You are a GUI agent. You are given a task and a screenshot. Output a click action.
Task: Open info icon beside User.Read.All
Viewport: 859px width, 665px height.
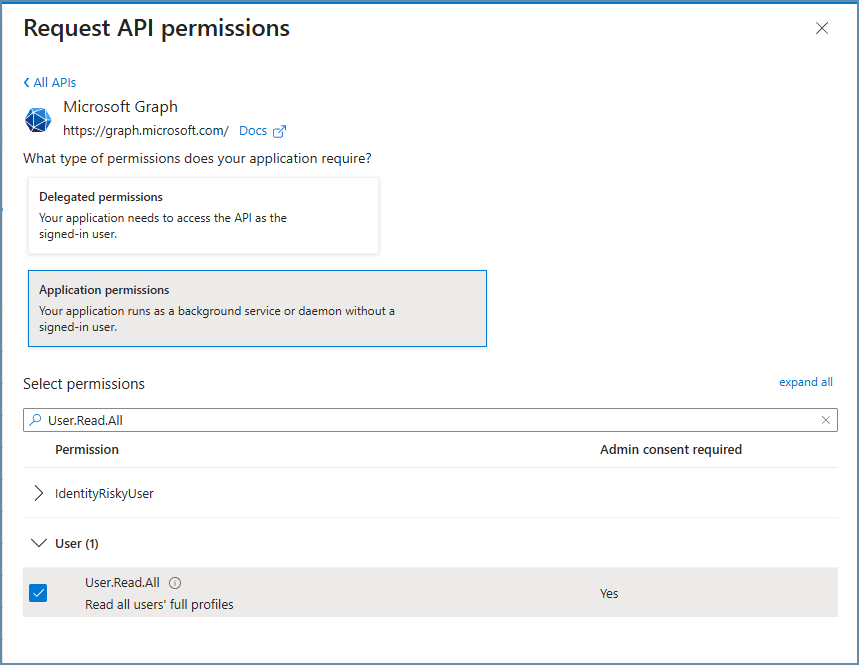point(175,583)
